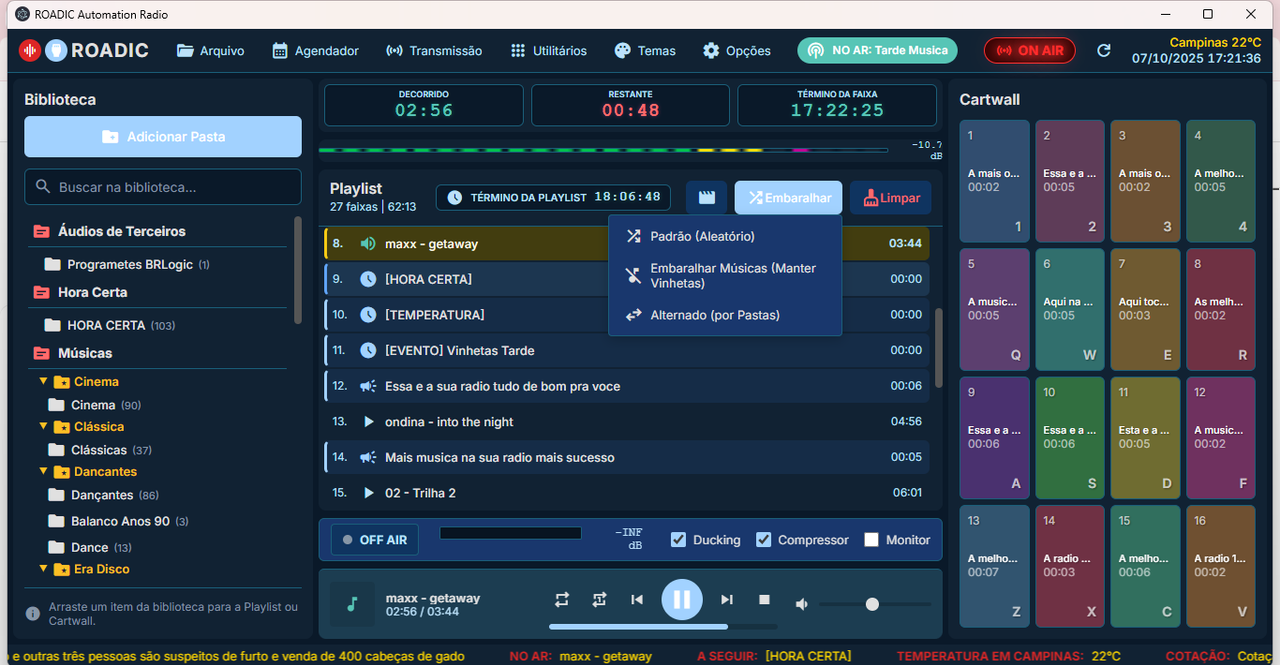Trigger cartwall pad 8 As melh...
Screen dimensions: 1280x665
pos(1221,309)
